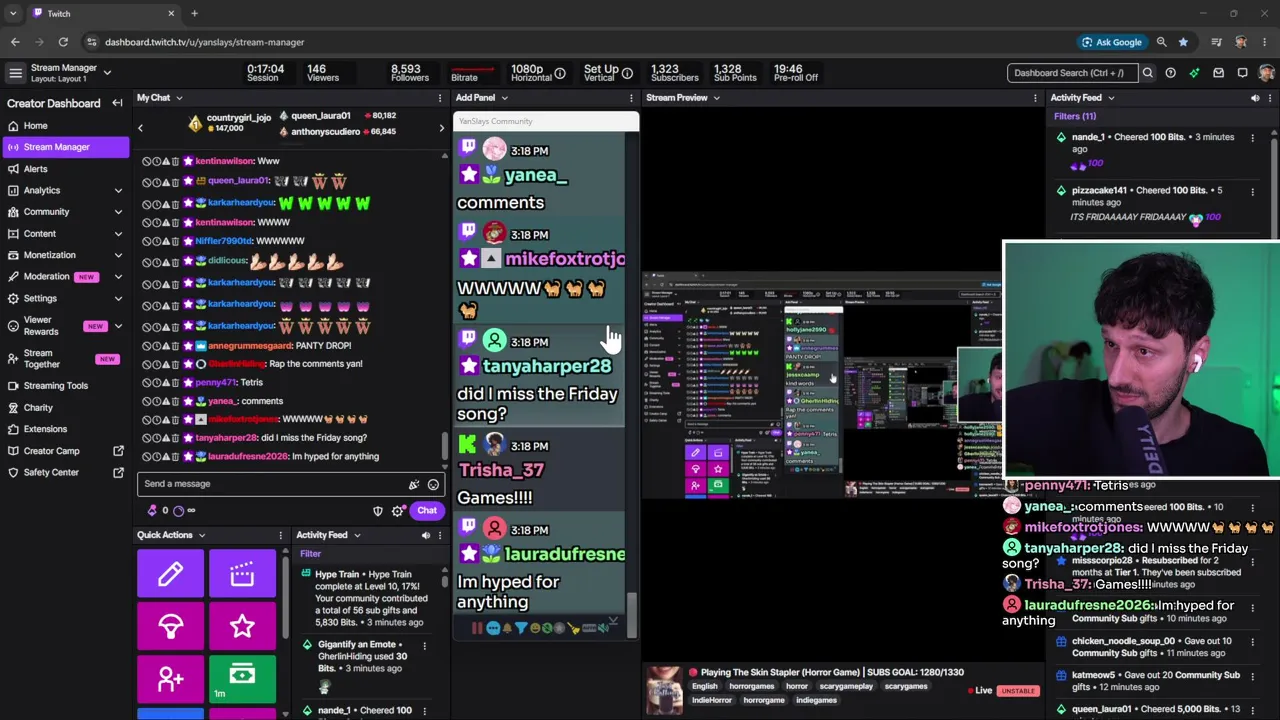This screenshot has width=1280, height=720.
Task: Click the green sparkle icon in header
Action: point(1194,73)
